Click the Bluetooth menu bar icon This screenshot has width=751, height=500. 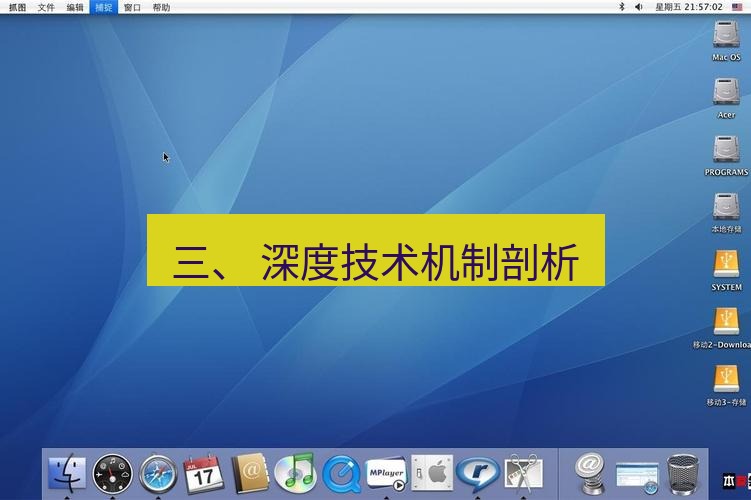[622, 7]
